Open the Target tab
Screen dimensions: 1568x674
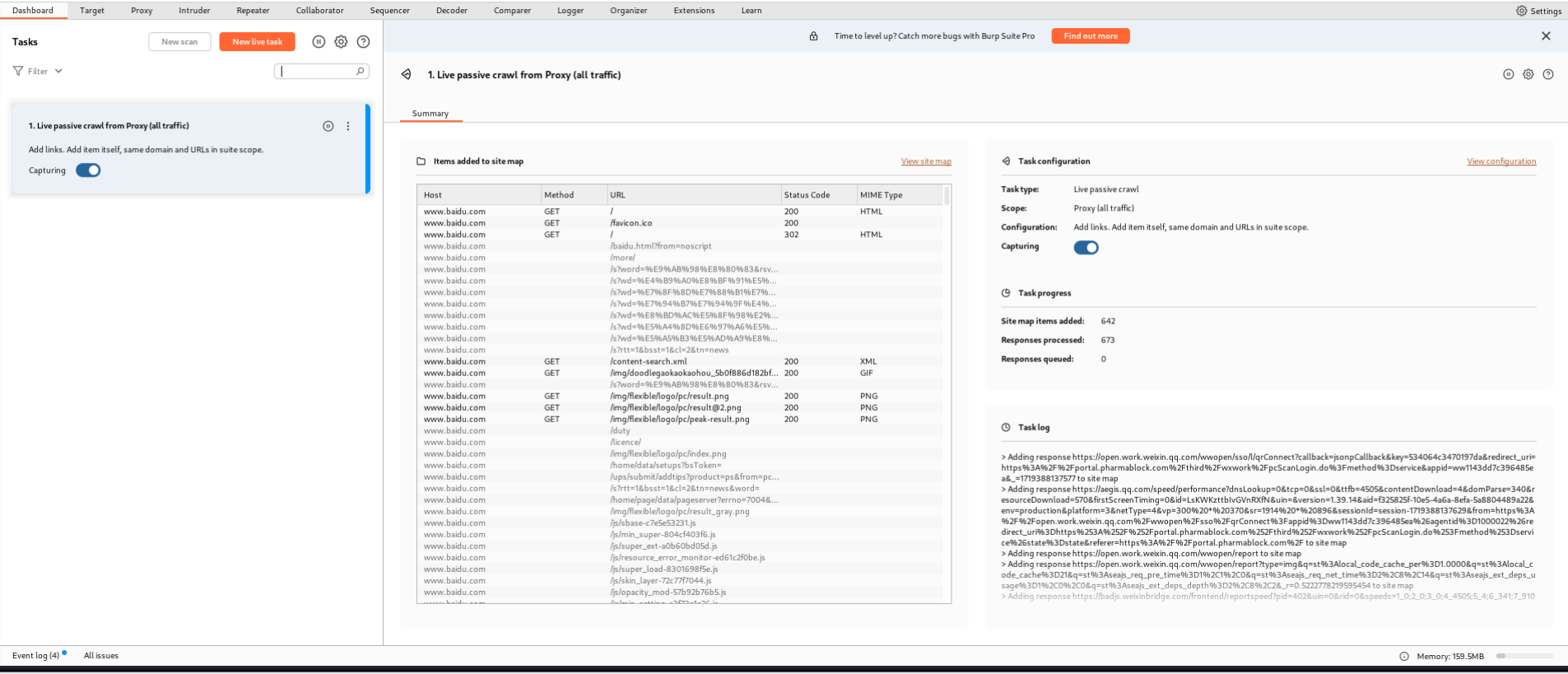[92, 11]
